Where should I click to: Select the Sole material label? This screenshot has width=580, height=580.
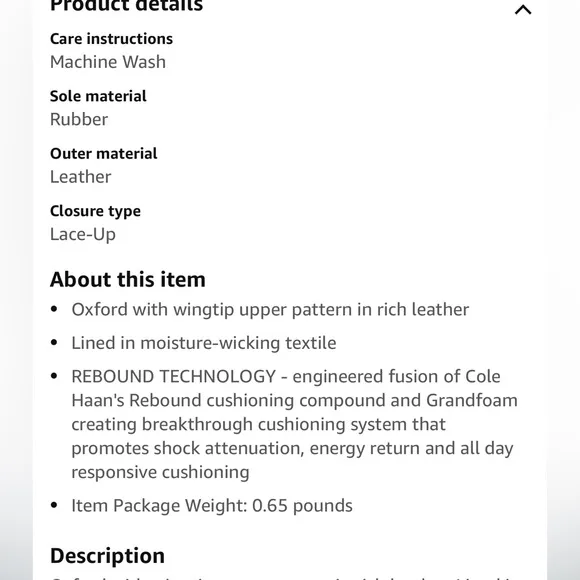point(98,96)
